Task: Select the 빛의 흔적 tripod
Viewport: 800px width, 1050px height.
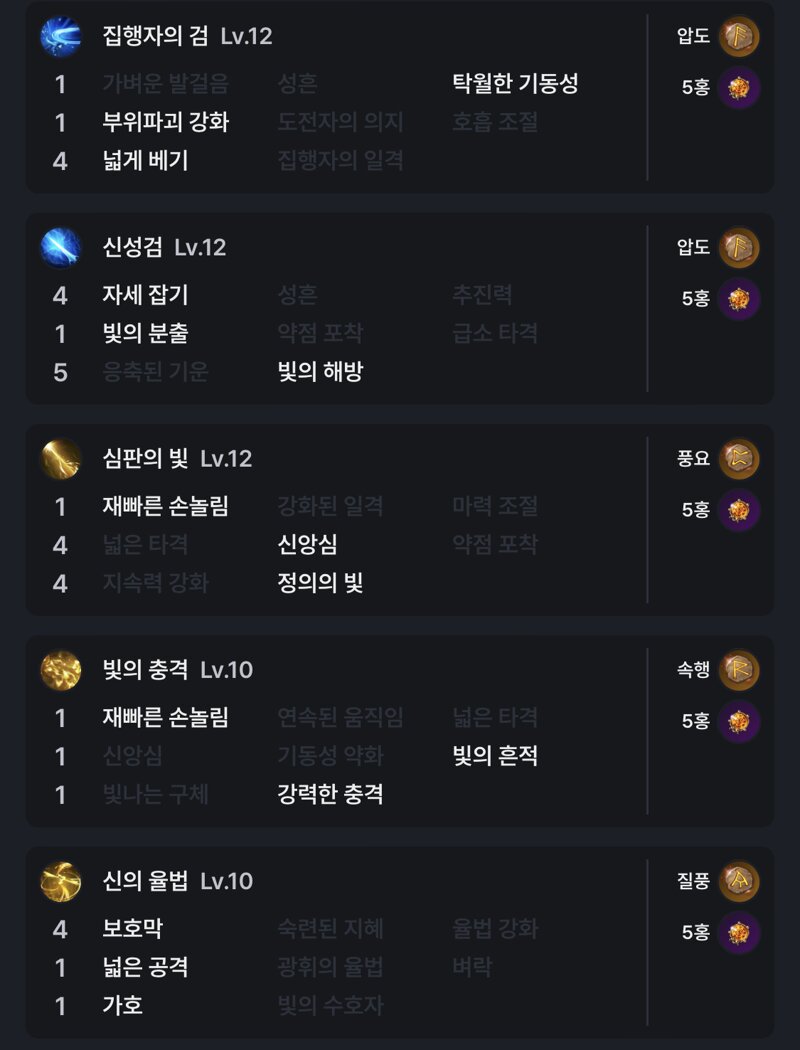Action: tap(495, 756)
